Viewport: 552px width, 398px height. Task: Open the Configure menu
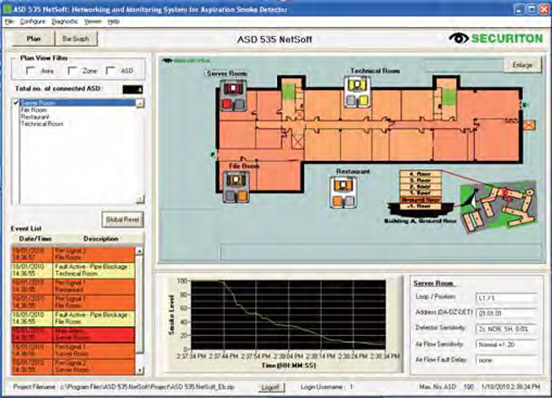tap(32, 21)
